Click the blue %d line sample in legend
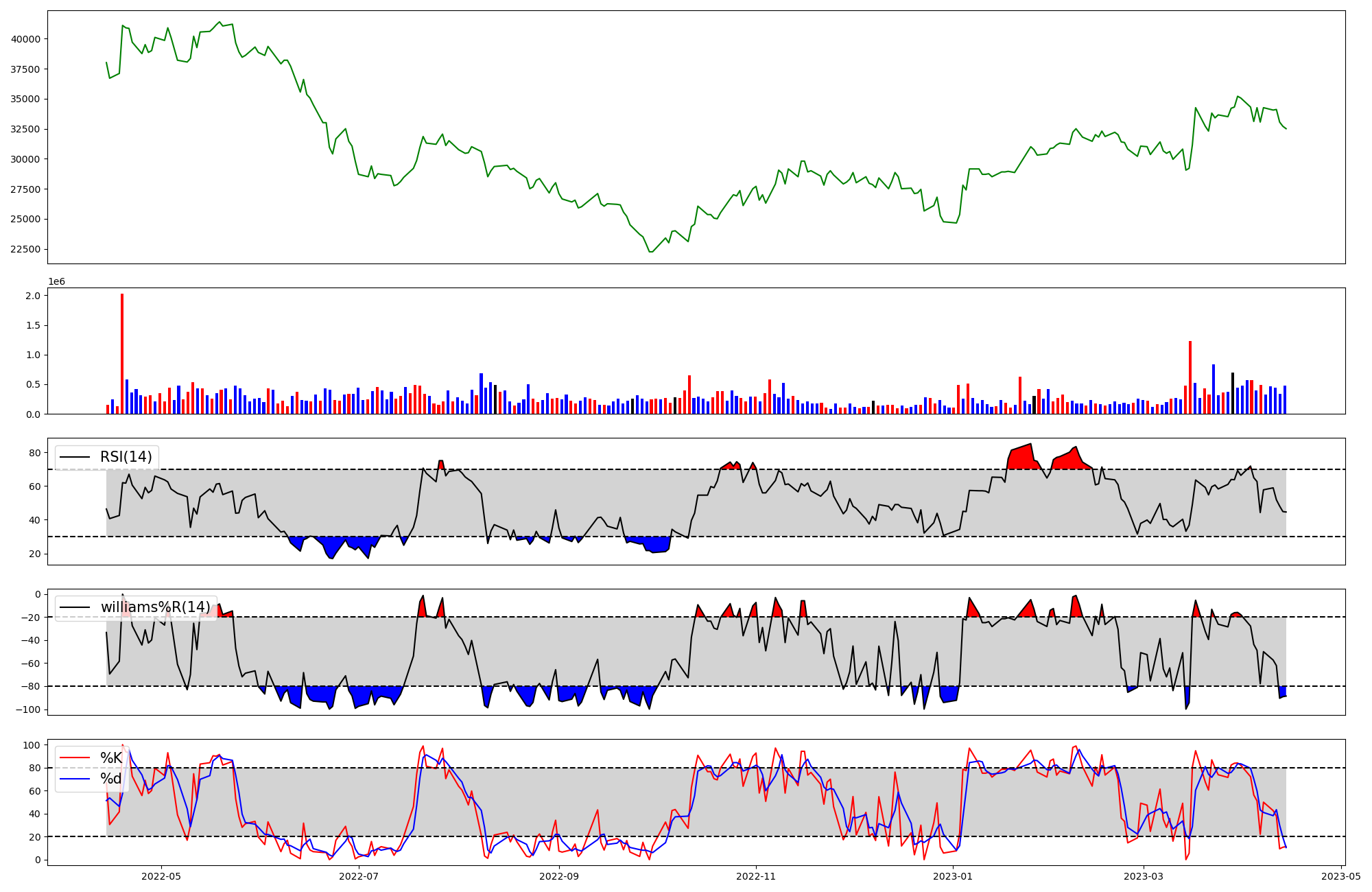Viewport: 1372px width, 892px height. pyautogui.click(x=75, y=779)
